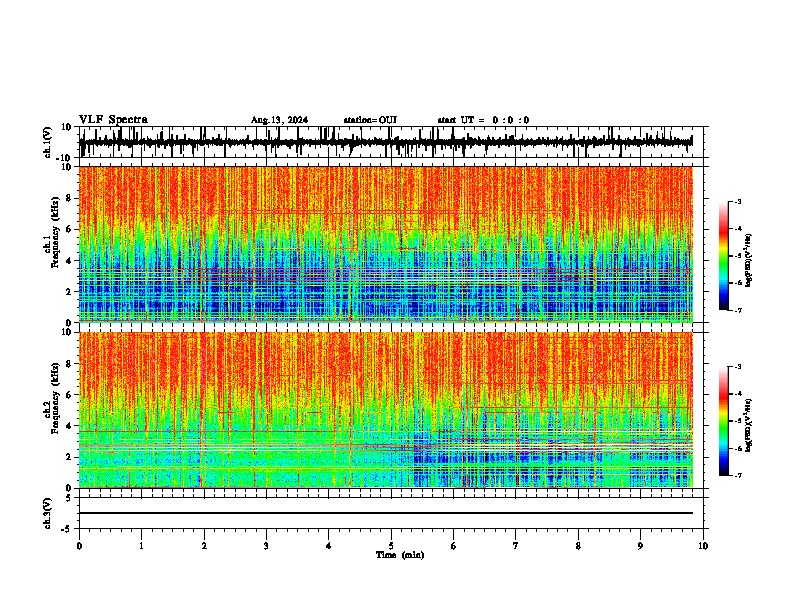Screen dimensions: 792x612
Task: Select the "start UT = 0:0:0" label
Action: (x=483, y=120)
